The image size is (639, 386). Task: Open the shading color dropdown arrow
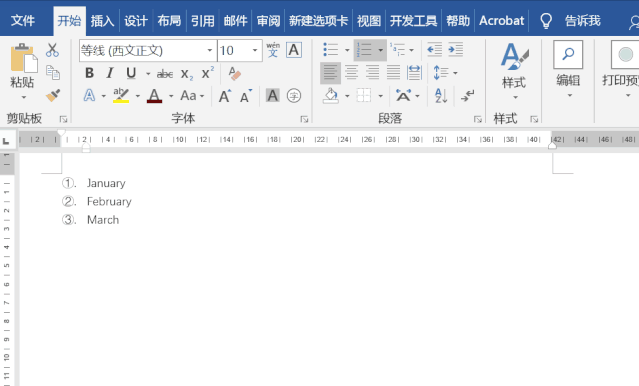coord(347,96)
